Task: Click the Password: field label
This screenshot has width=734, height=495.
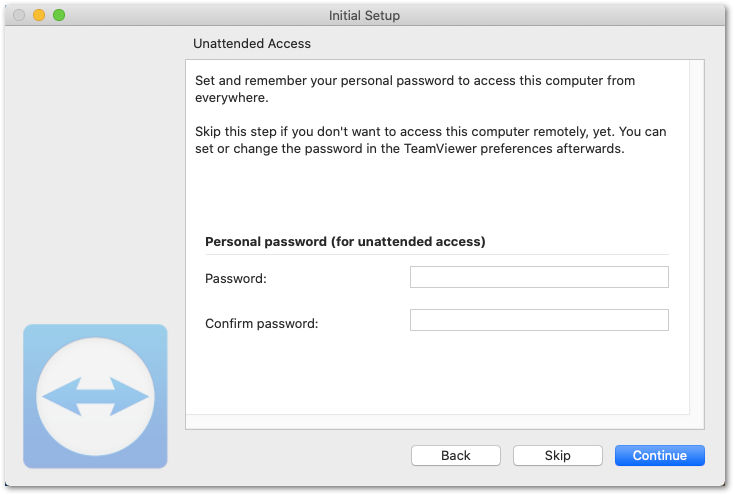Action: (235, 279)
